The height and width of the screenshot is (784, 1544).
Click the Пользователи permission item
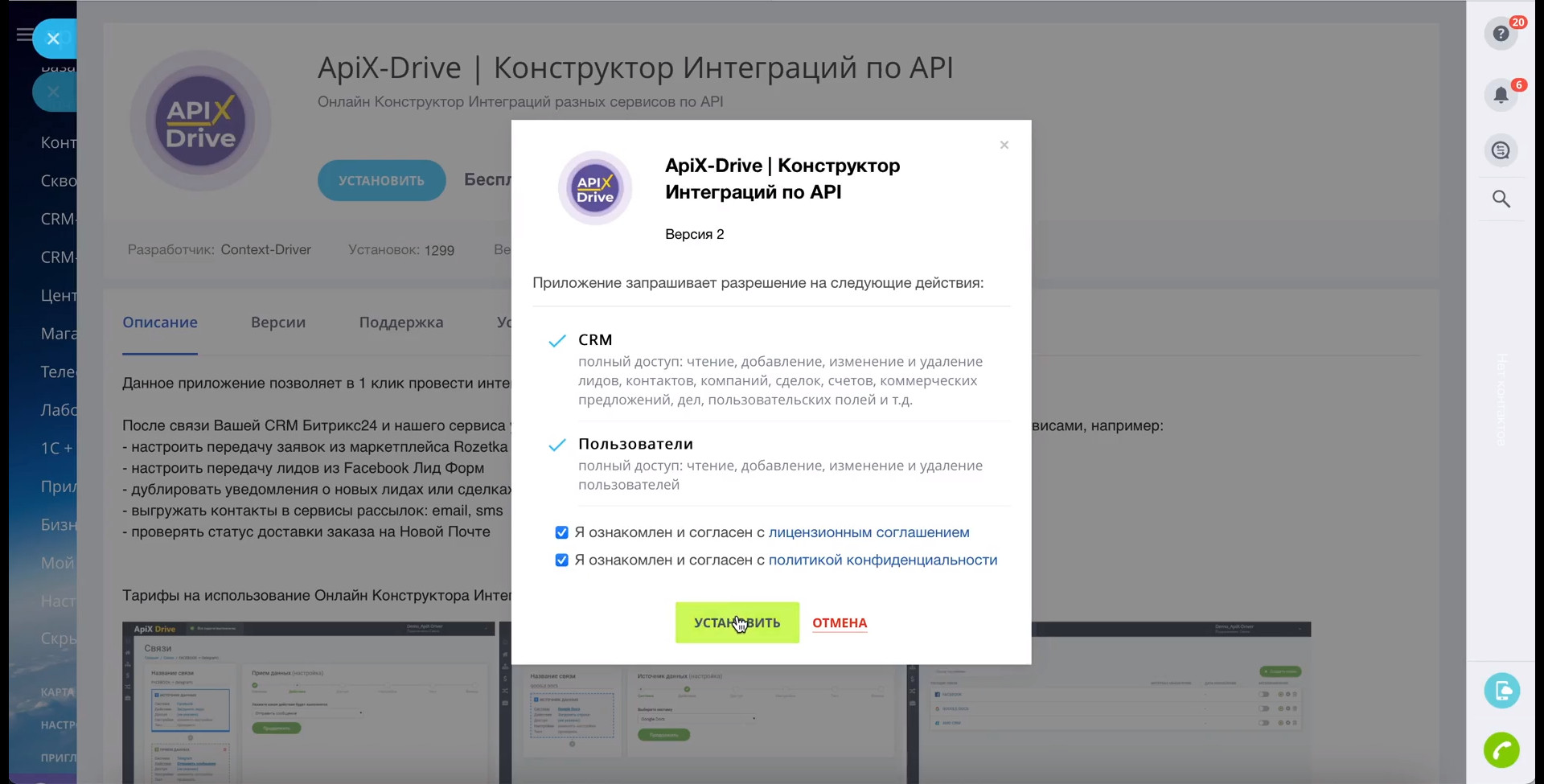point(778,463)
